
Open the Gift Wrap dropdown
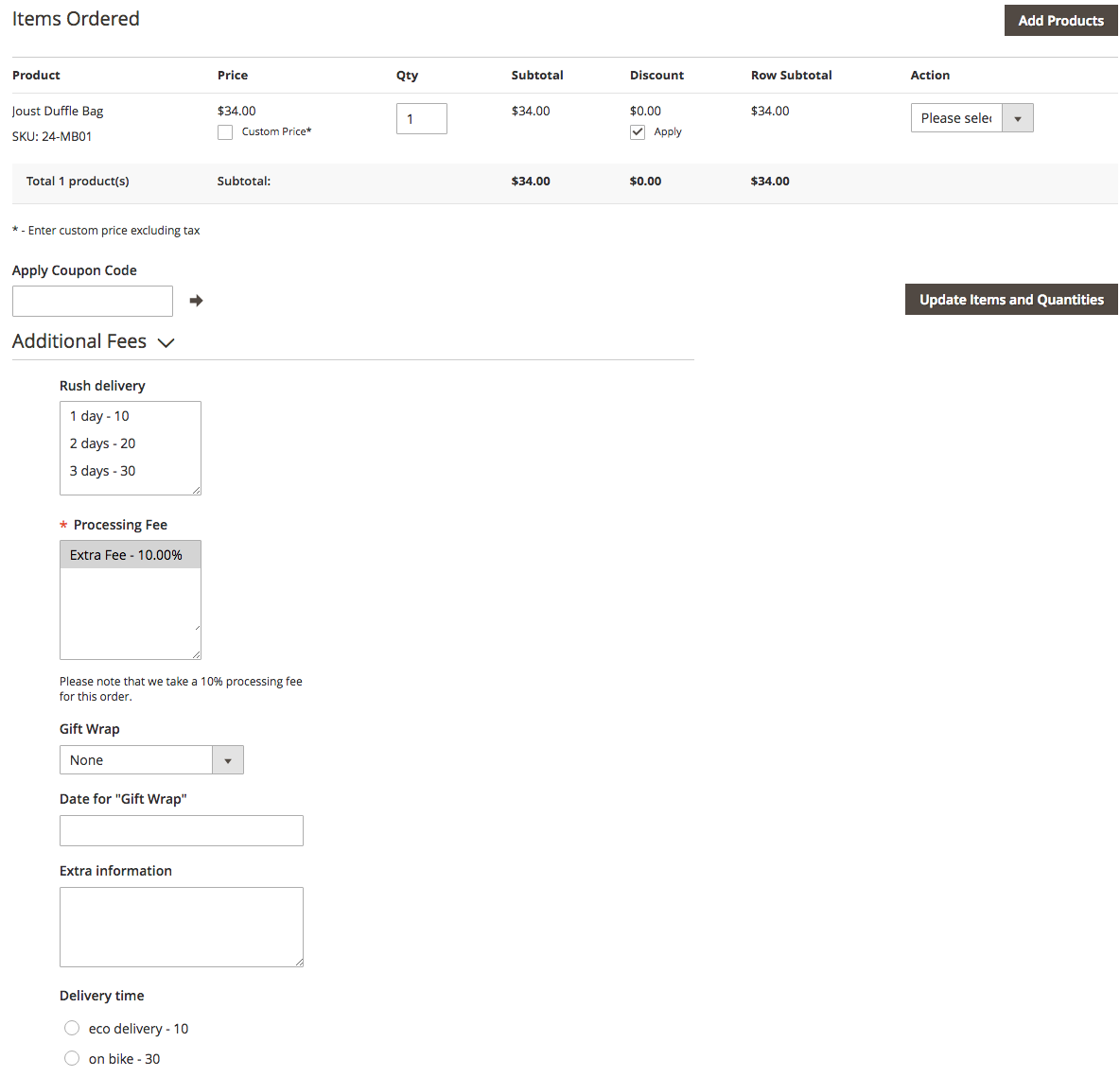[151, 760]
